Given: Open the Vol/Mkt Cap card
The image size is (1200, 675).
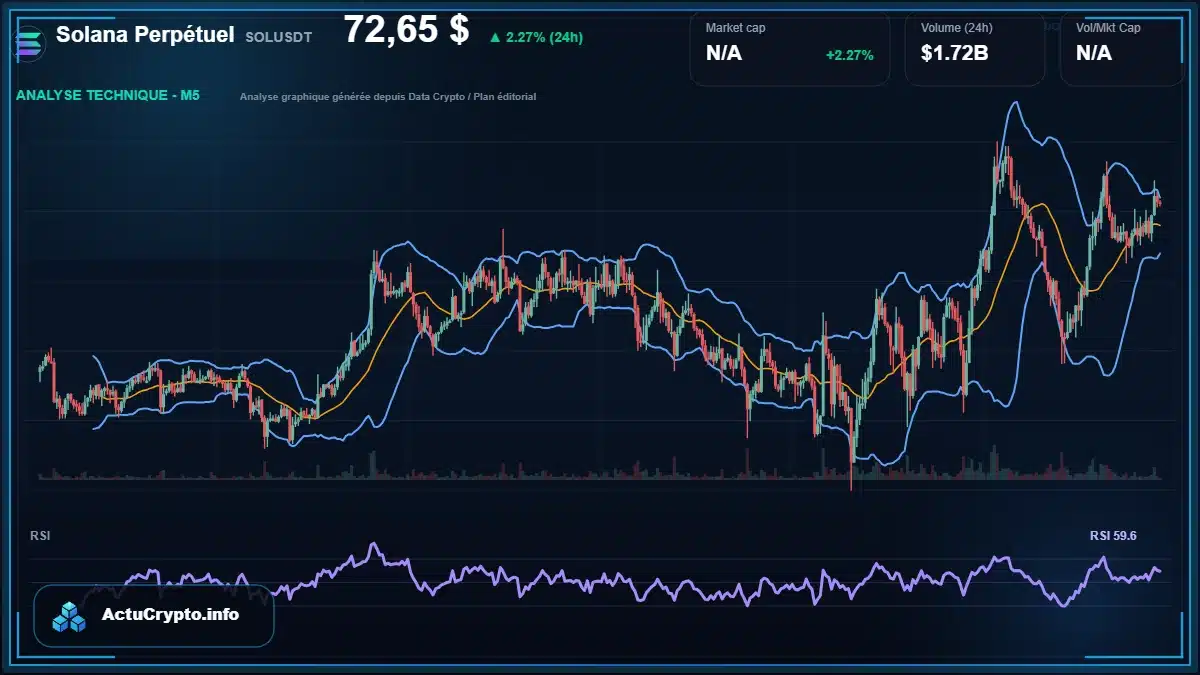Looking at the screenshot, I should pyautogui.click(x=1122, y=48).
